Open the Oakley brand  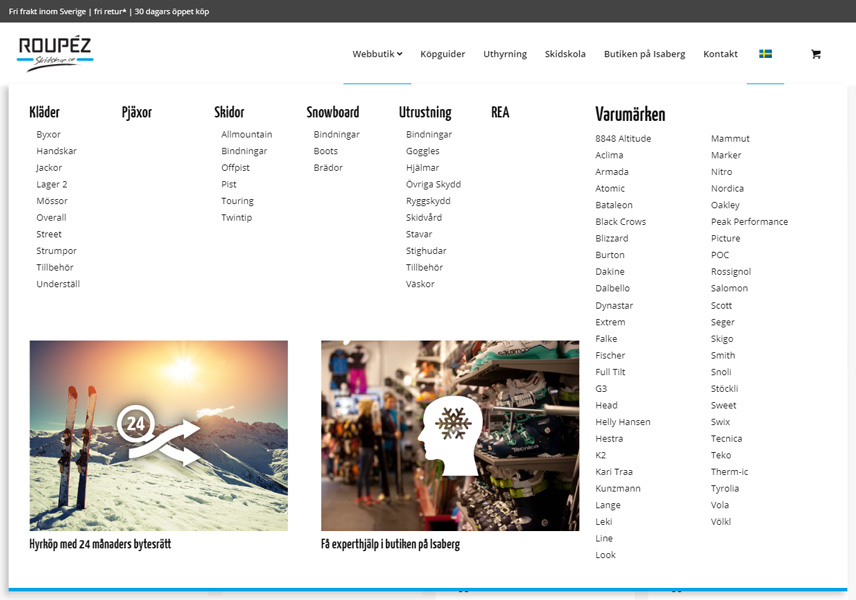click(726, 205)
